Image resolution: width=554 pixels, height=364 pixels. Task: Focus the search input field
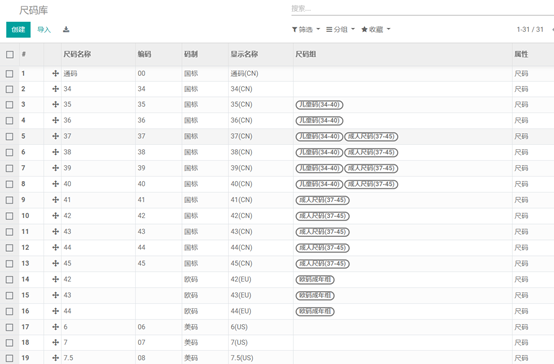point(422,9)
